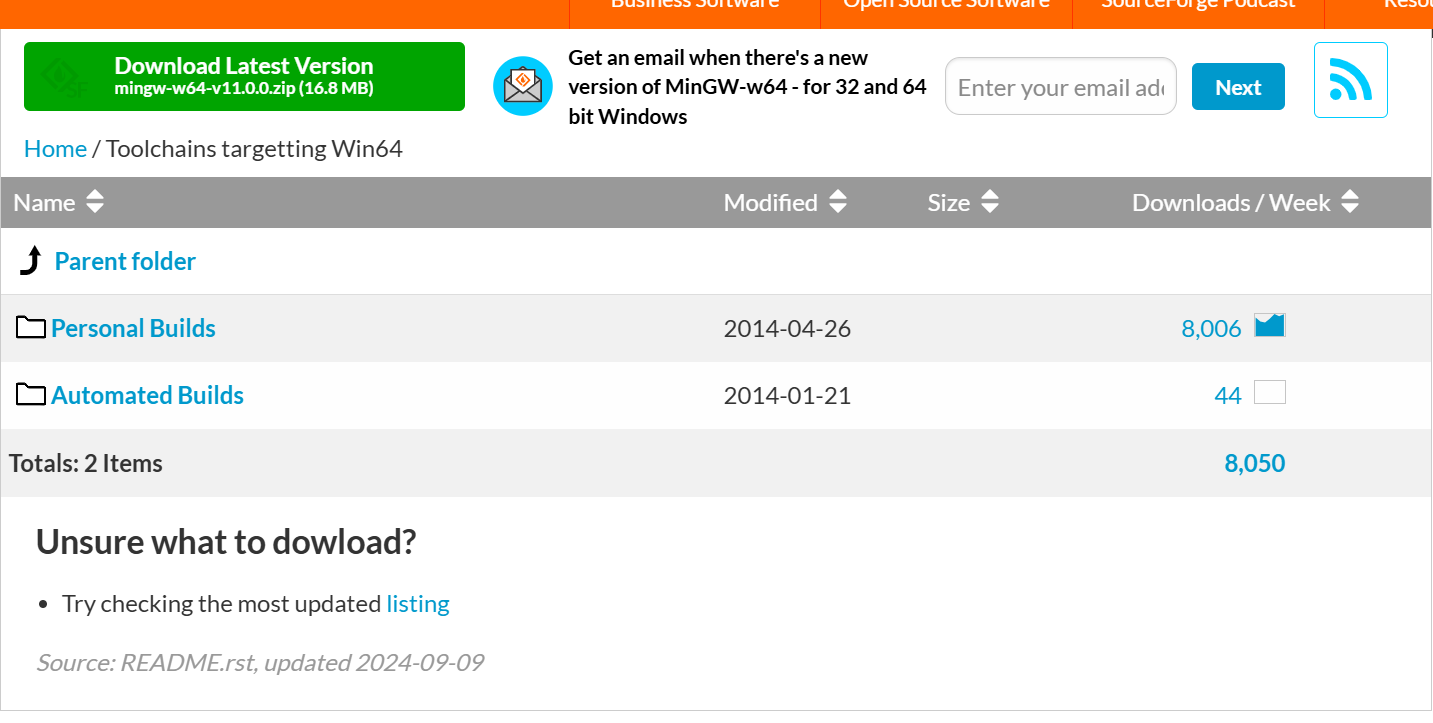Sort by Size column arrows
The image size is (1433, 723).
990,202
